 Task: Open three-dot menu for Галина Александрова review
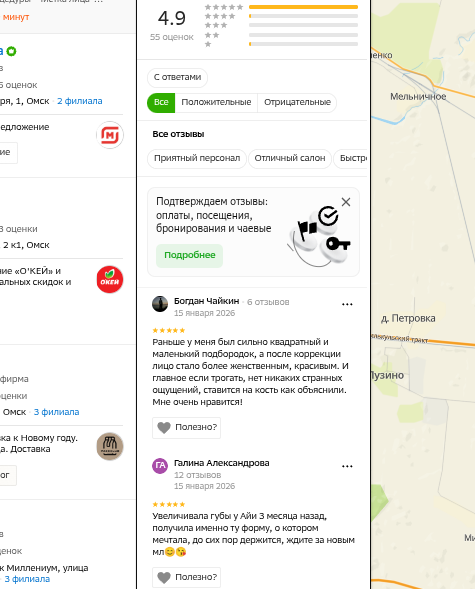pos(347,466)
